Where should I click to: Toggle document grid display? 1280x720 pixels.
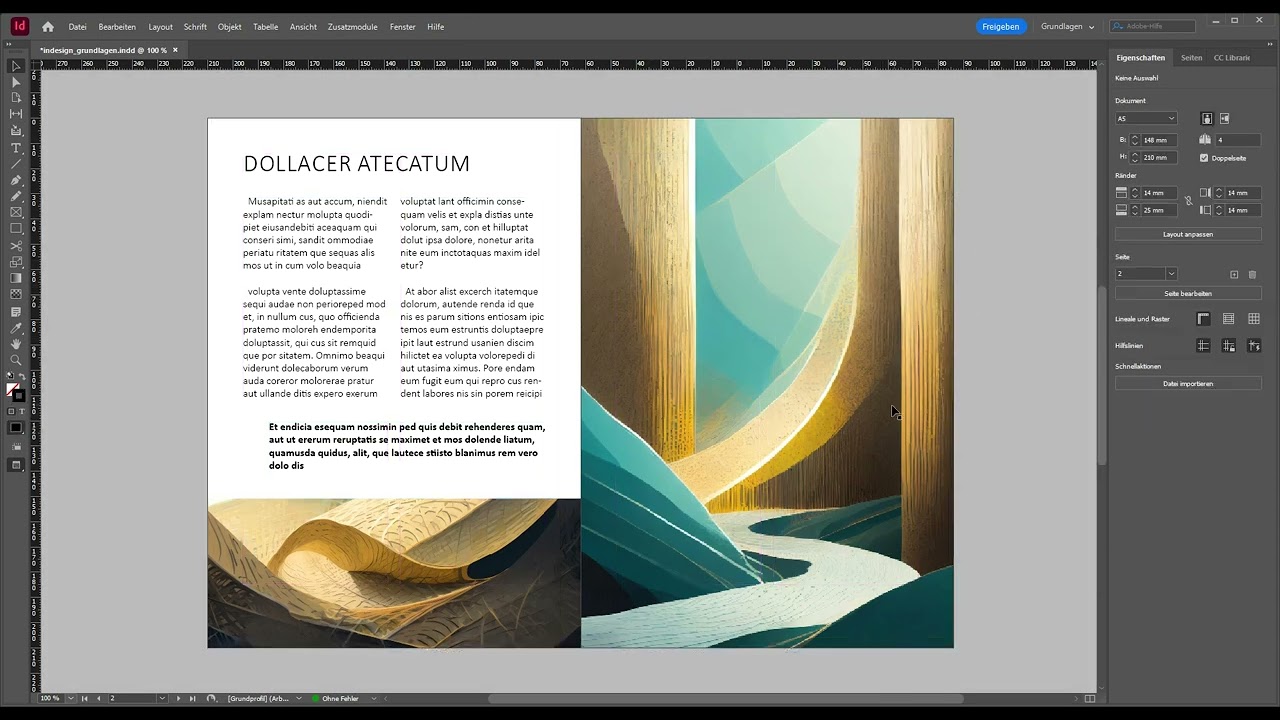[x=1253, y=319]
